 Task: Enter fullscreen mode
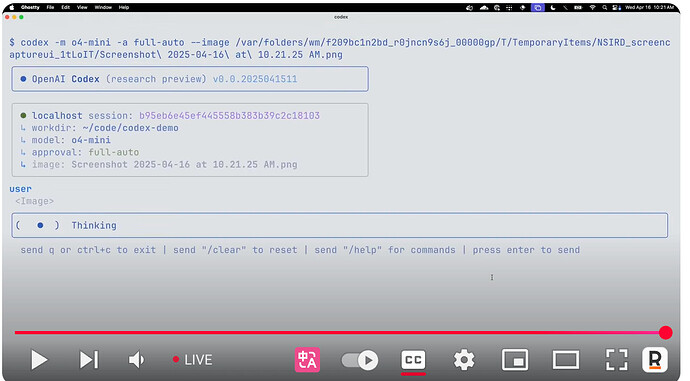point(617,360)
